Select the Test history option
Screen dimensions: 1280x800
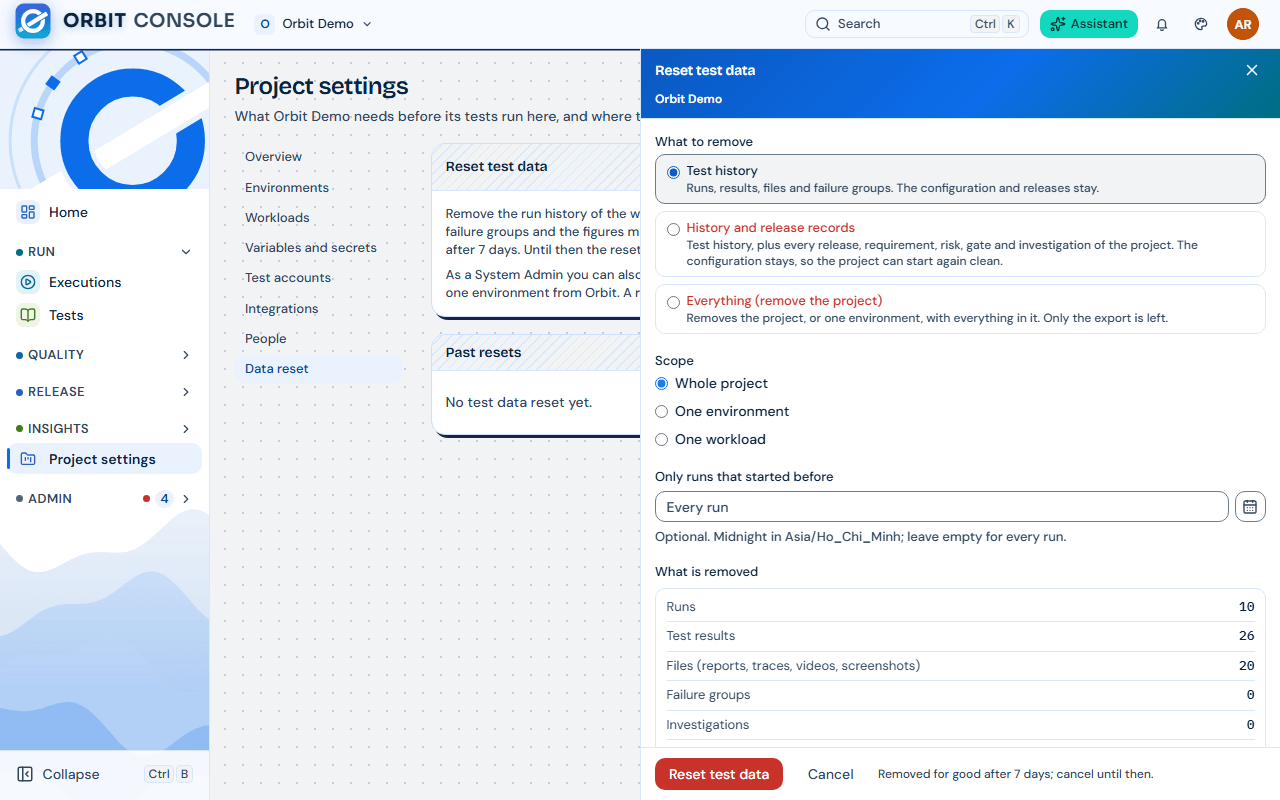pos(960,179)
